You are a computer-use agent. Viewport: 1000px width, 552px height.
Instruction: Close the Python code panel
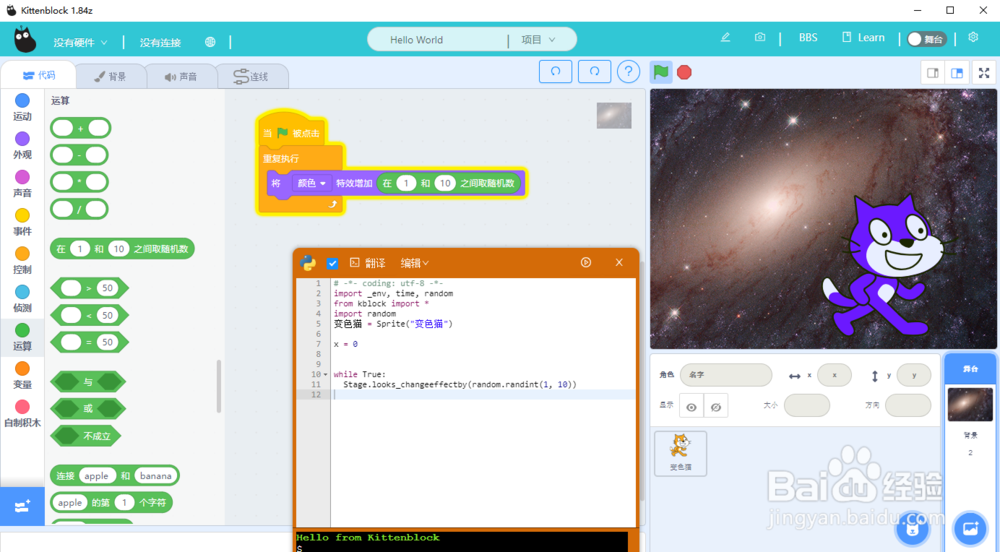click(619, 262)
